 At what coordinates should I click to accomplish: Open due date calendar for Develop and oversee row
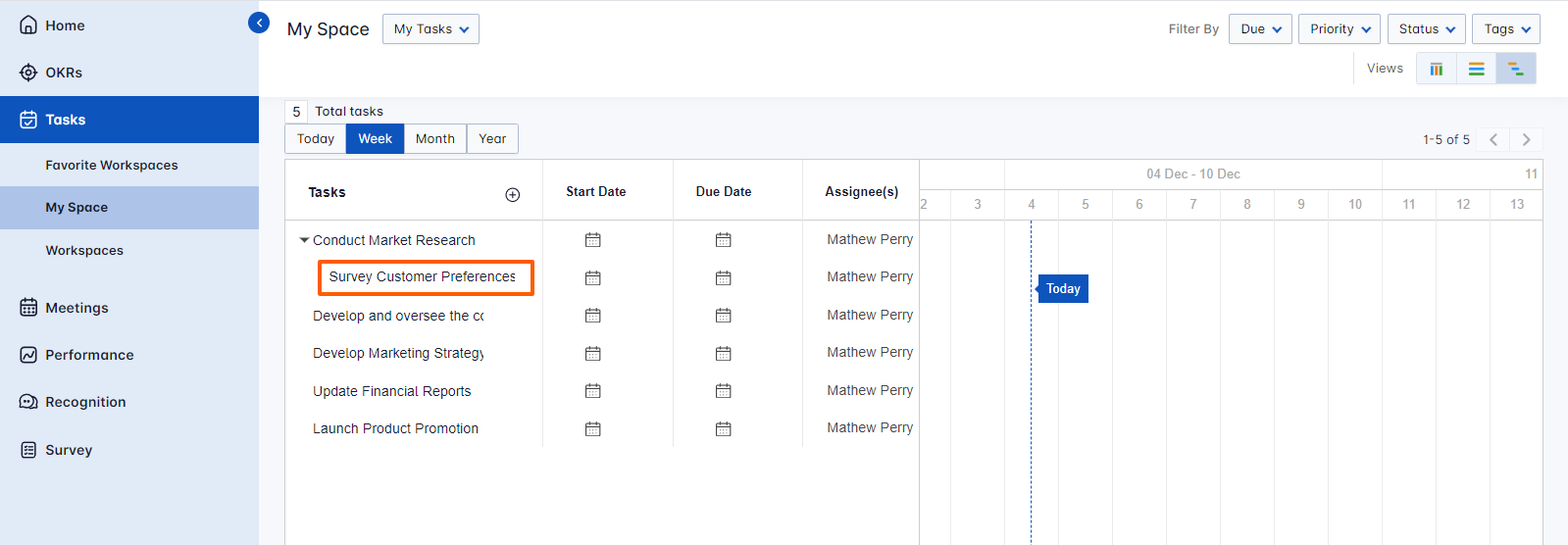pyautogui.click(x=724, y=316)
